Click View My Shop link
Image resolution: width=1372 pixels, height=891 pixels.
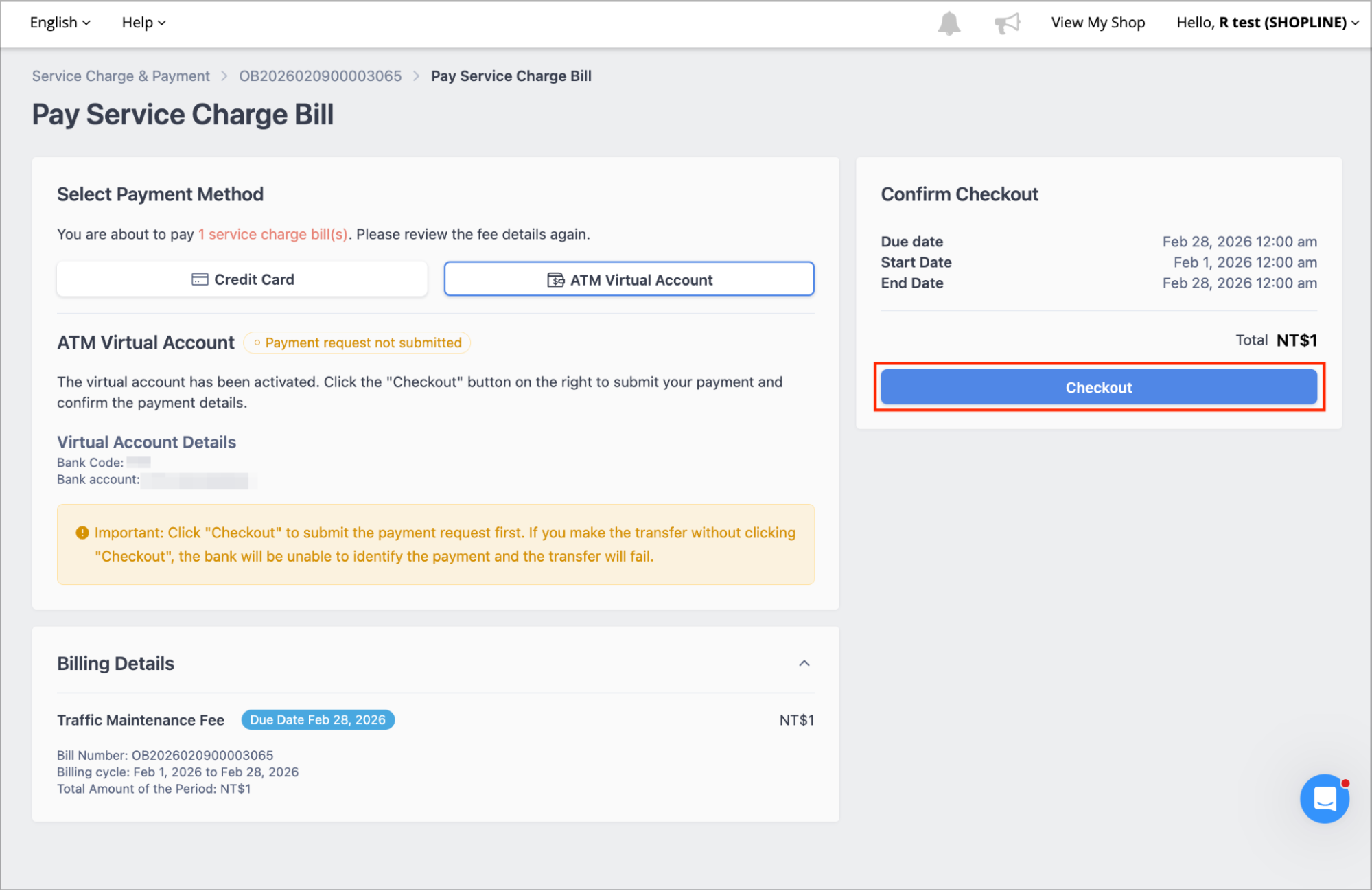[1097, 23]
